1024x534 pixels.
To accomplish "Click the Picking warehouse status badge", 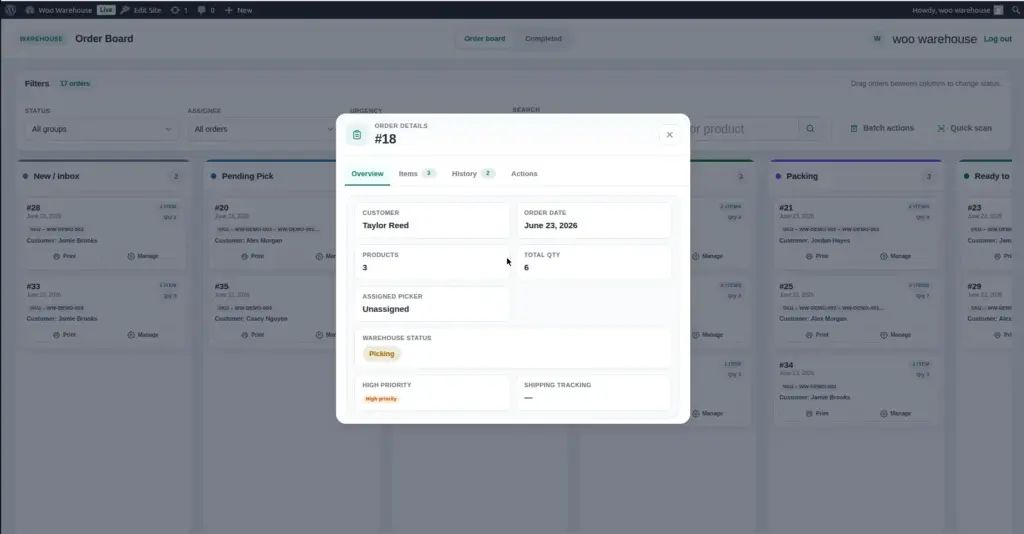I will click(x=381, y=354).
